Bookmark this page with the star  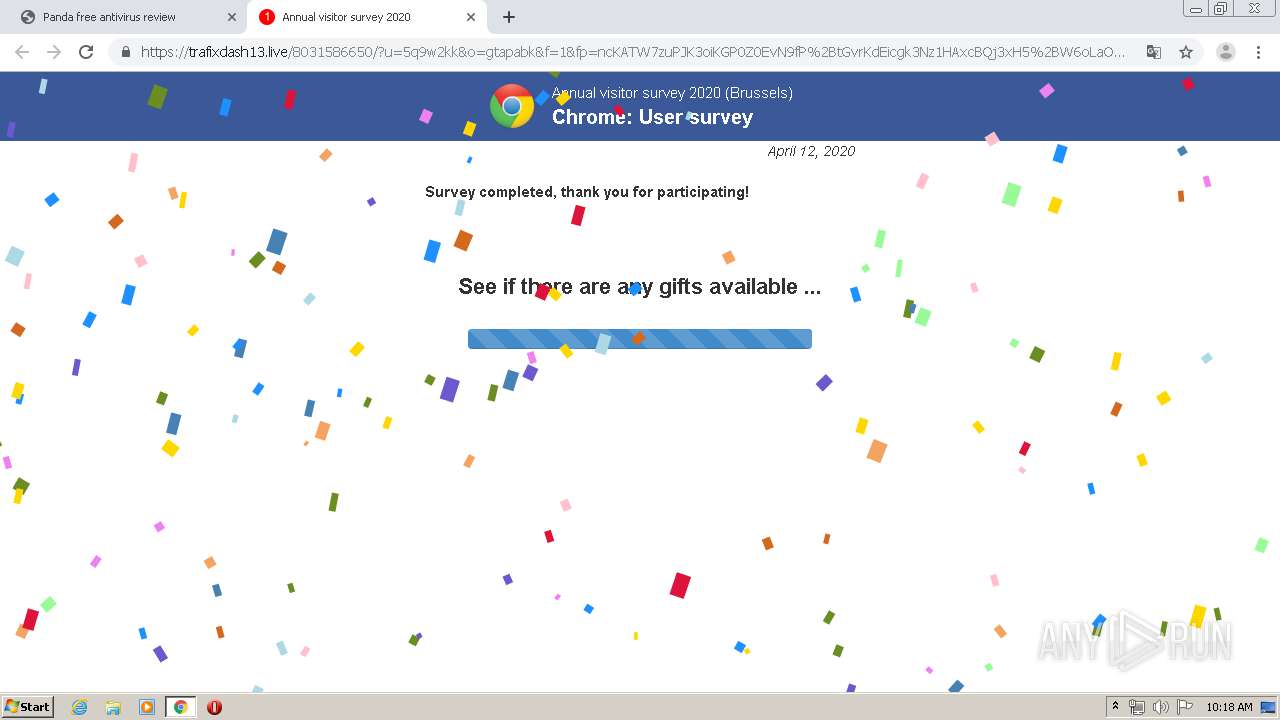coord(1186,52)
